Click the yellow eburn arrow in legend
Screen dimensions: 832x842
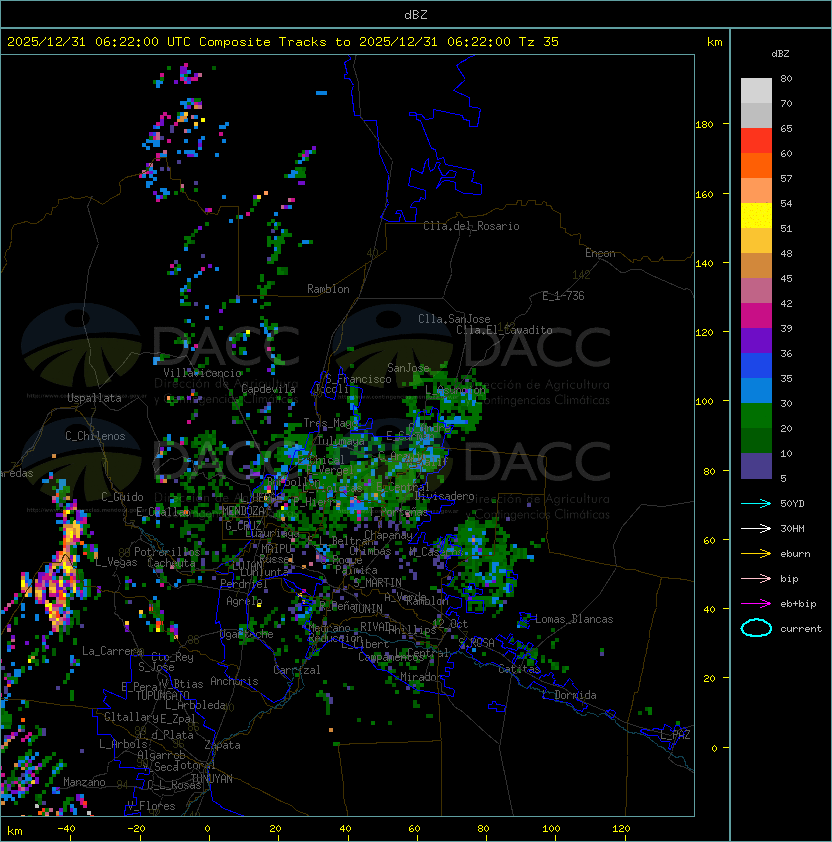[x=756, y=554]
